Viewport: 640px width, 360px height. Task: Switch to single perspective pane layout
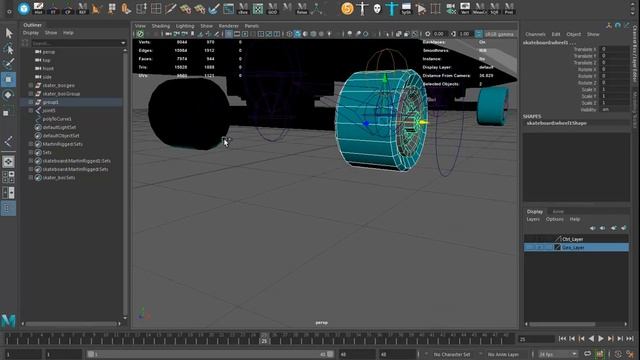(x=8, y=162)
